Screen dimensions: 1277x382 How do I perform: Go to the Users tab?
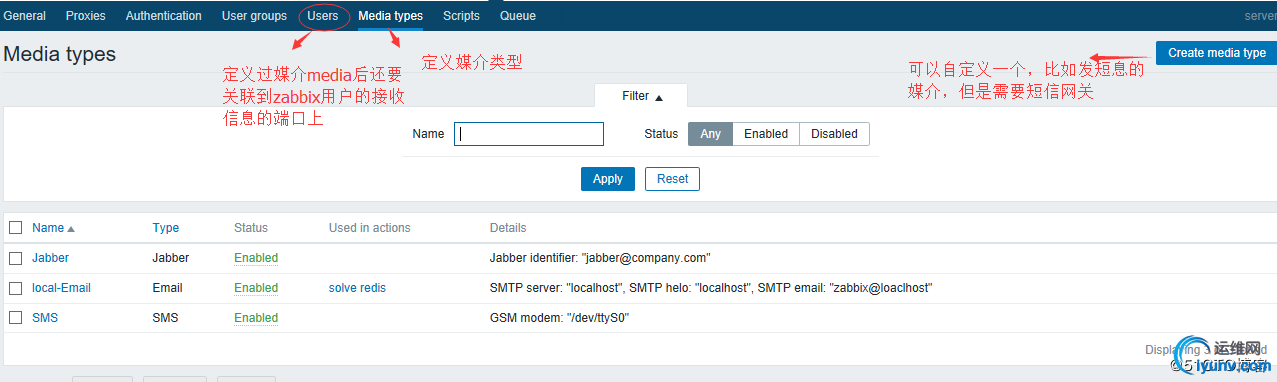(x=323, y=16)
